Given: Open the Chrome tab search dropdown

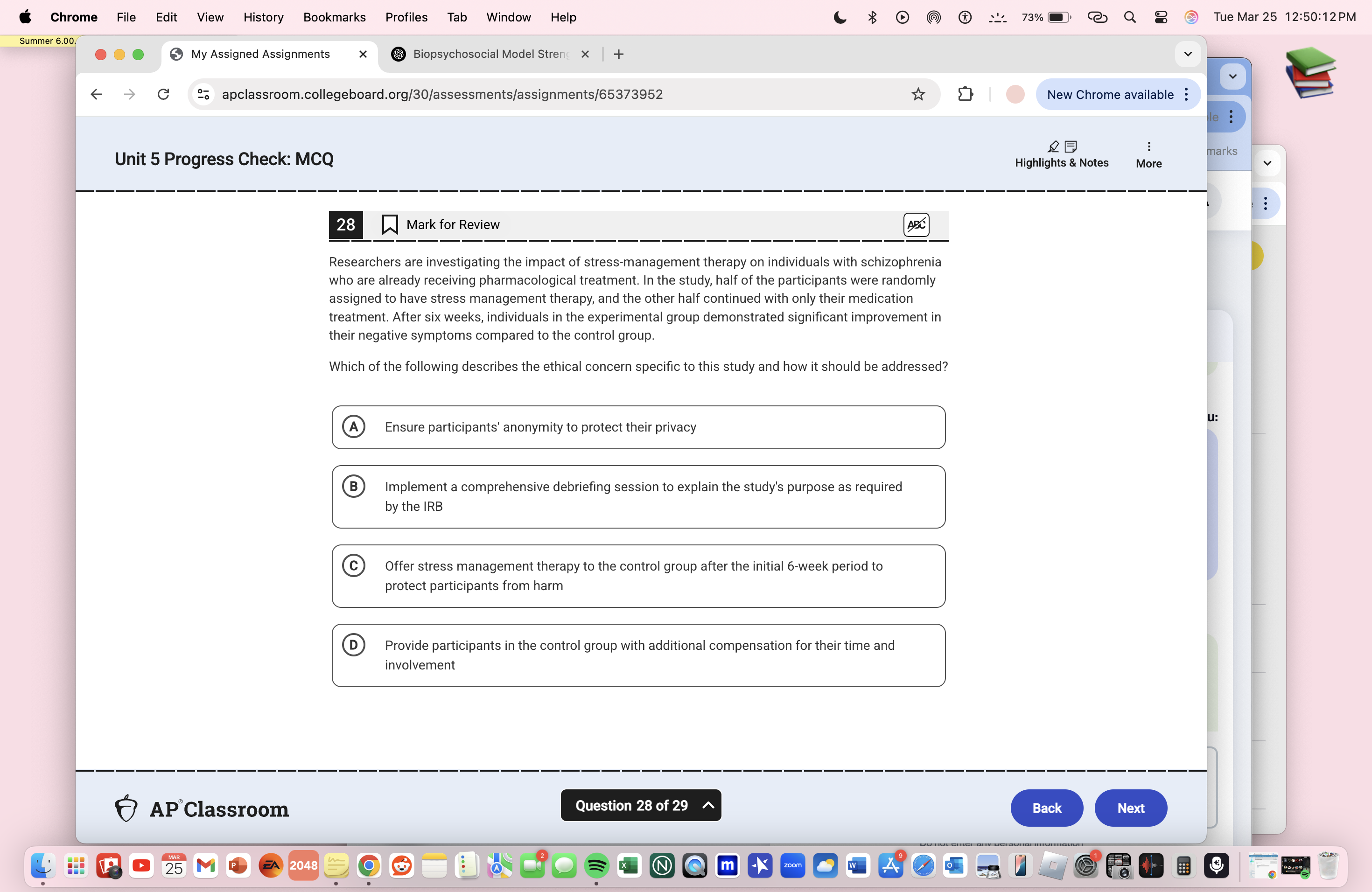Looking at the screenshot, I should click(x=1188, y=54).
